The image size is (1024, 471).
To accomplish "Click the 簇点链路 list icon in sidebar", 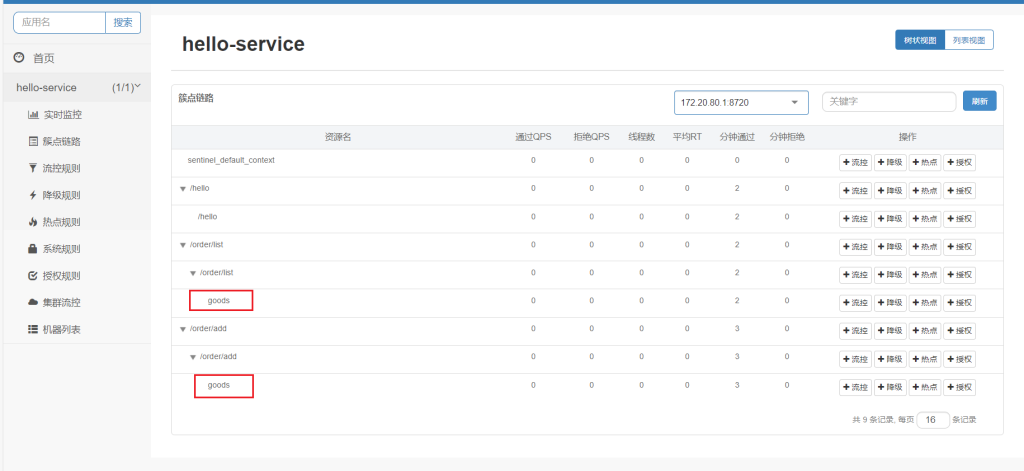I will click(33, 142).
